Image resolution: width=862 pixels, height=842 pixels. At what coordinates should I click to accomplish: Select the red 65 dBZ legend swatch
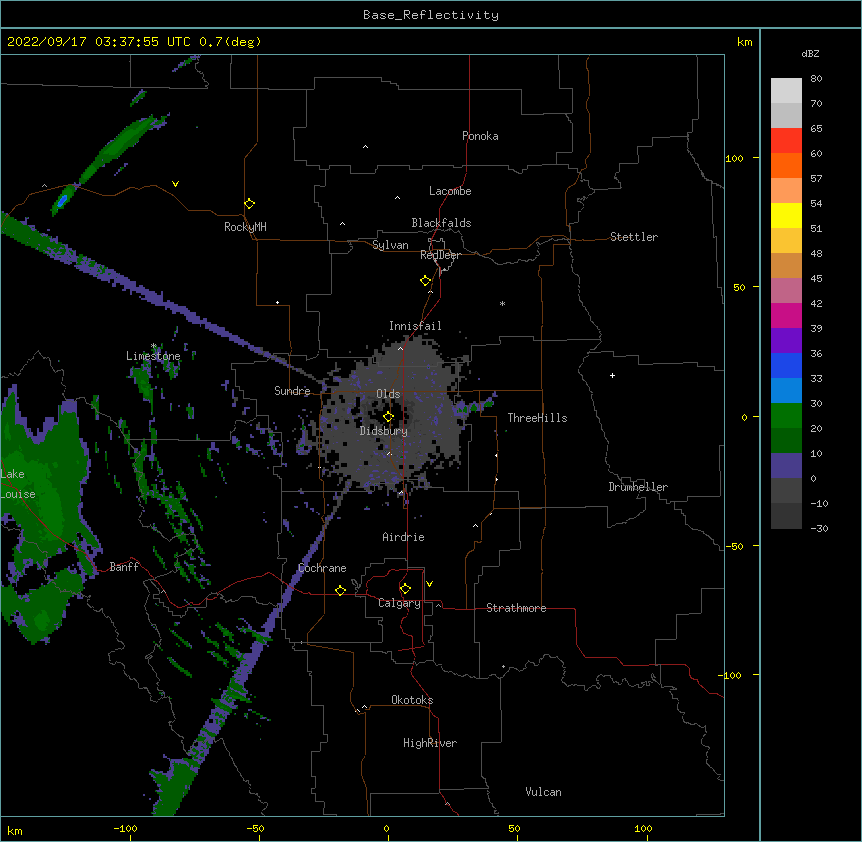[x=786, y=140]
